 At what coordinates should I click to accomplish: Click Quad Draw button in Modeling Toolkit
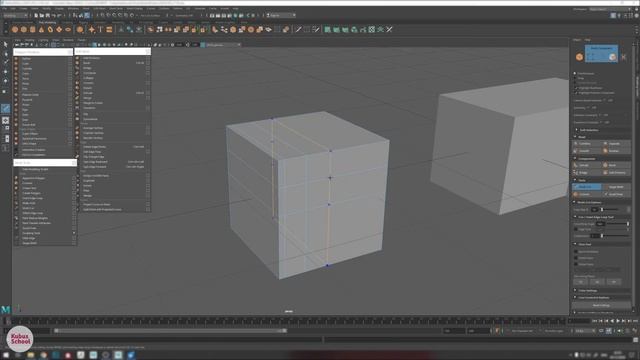(616, 194)
